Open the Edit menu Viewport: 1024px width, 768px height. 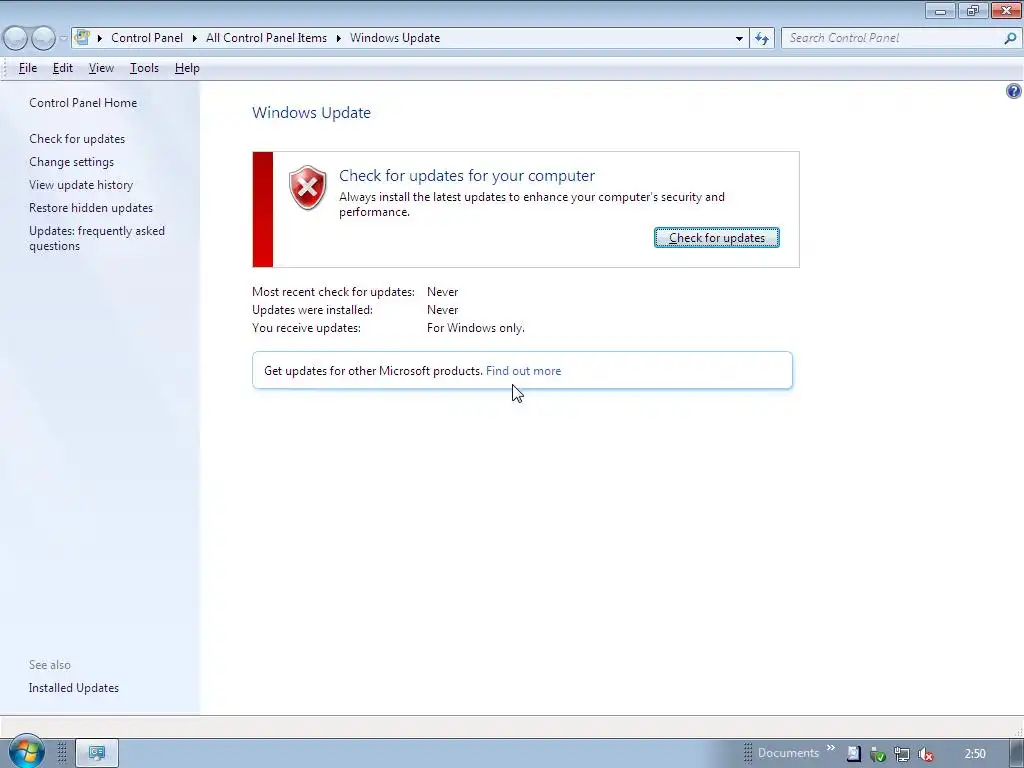(63, 68)
